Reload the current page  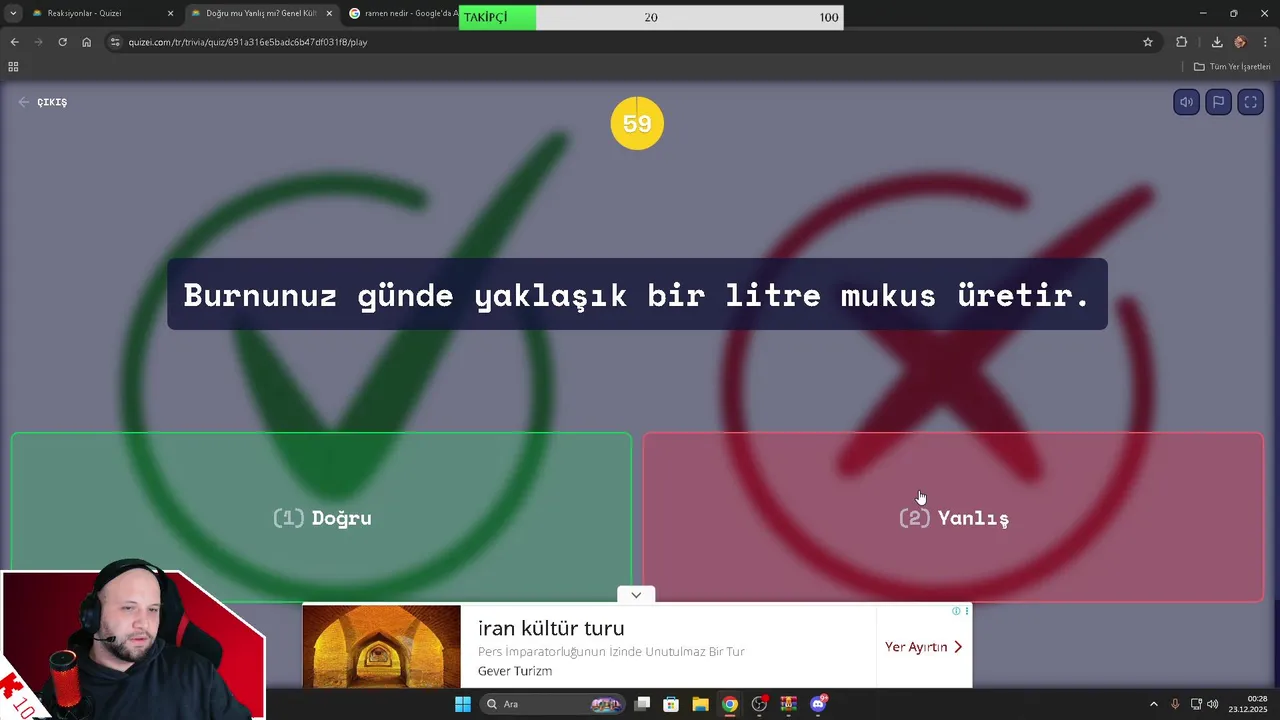click(x=62, y=42)
